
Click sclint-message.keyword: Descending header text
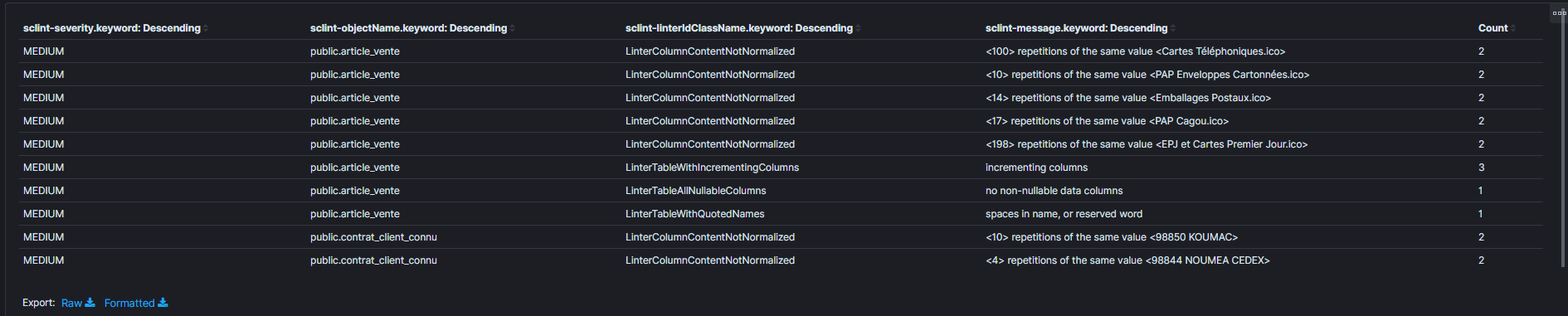tap(1076, 28)
